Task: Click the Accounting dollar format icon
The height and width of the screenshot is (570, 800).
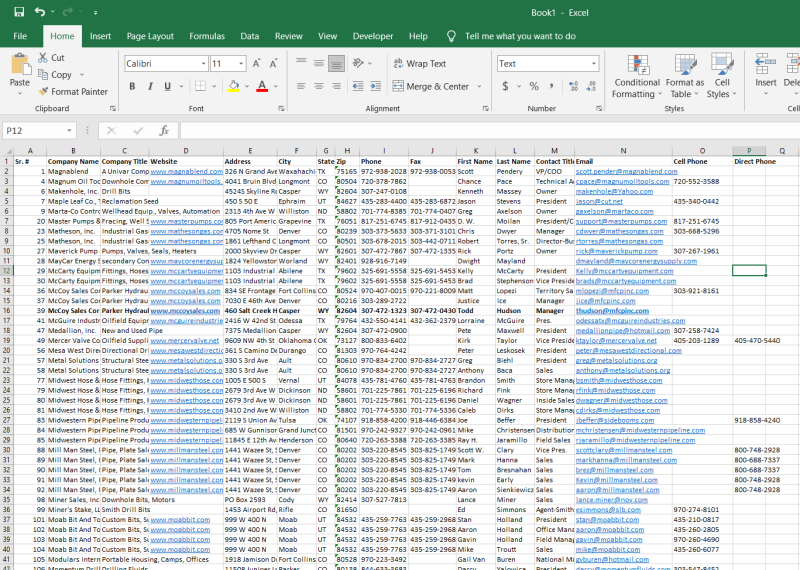Action: (504, 87)
